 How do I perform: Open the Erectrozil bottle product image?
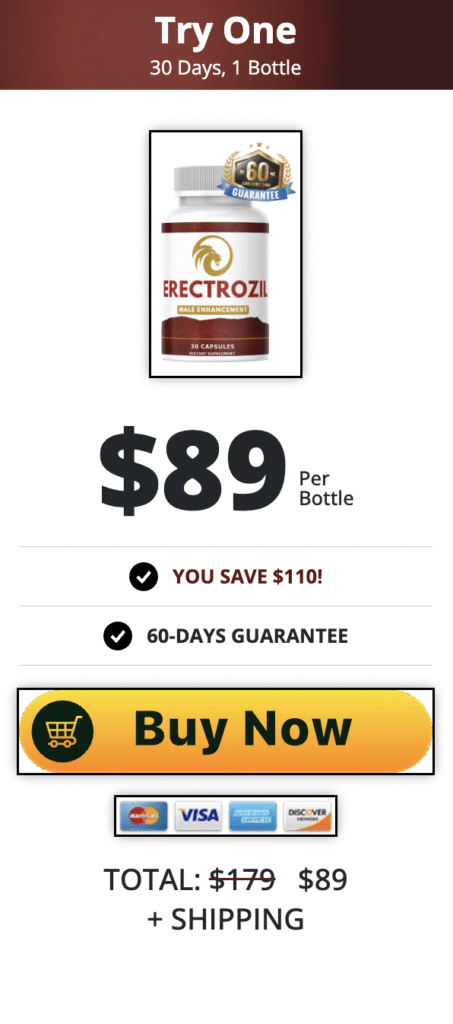pos(226,253)
